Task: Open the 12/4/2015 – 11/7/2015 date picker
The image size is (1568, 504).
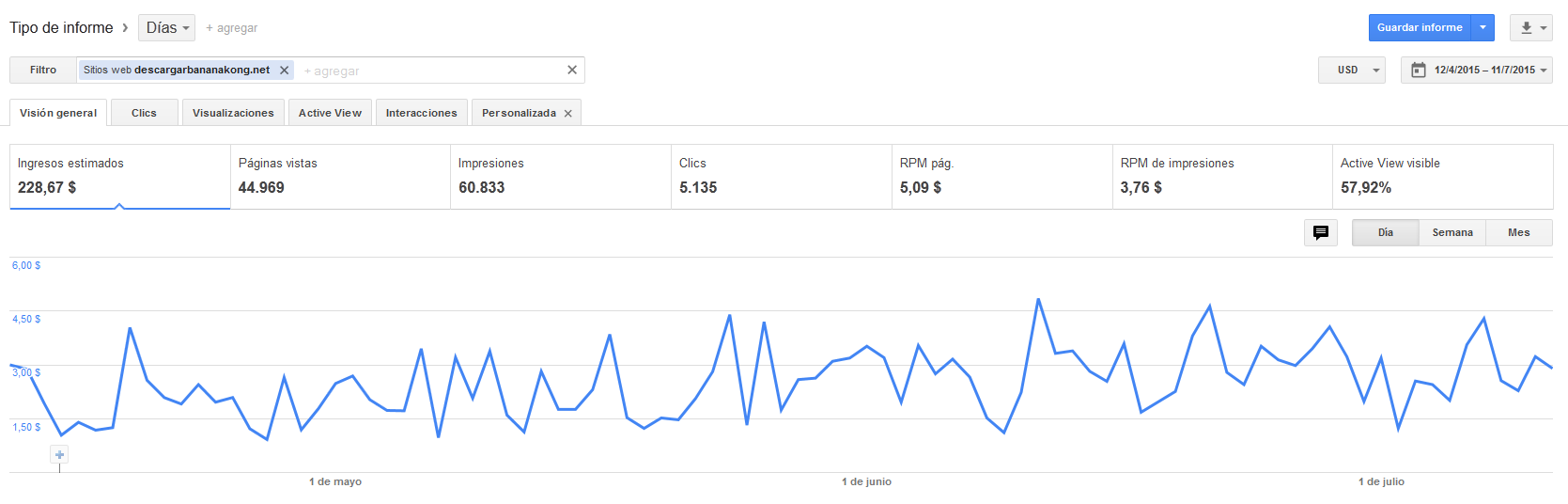Action: coord(1484,70)
